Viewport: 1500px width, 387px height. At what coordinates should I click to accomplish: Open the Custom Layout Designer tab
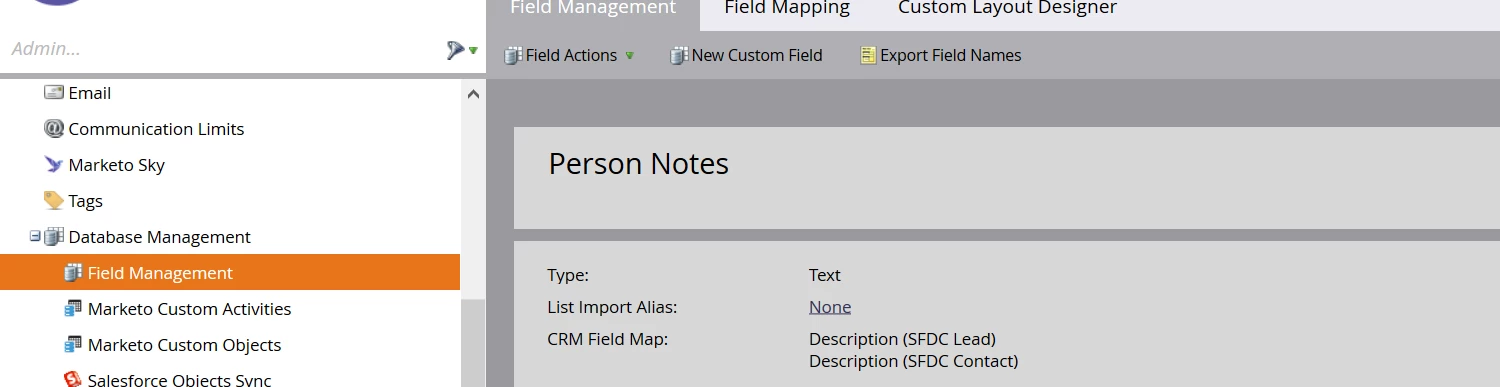(1007, 8)
